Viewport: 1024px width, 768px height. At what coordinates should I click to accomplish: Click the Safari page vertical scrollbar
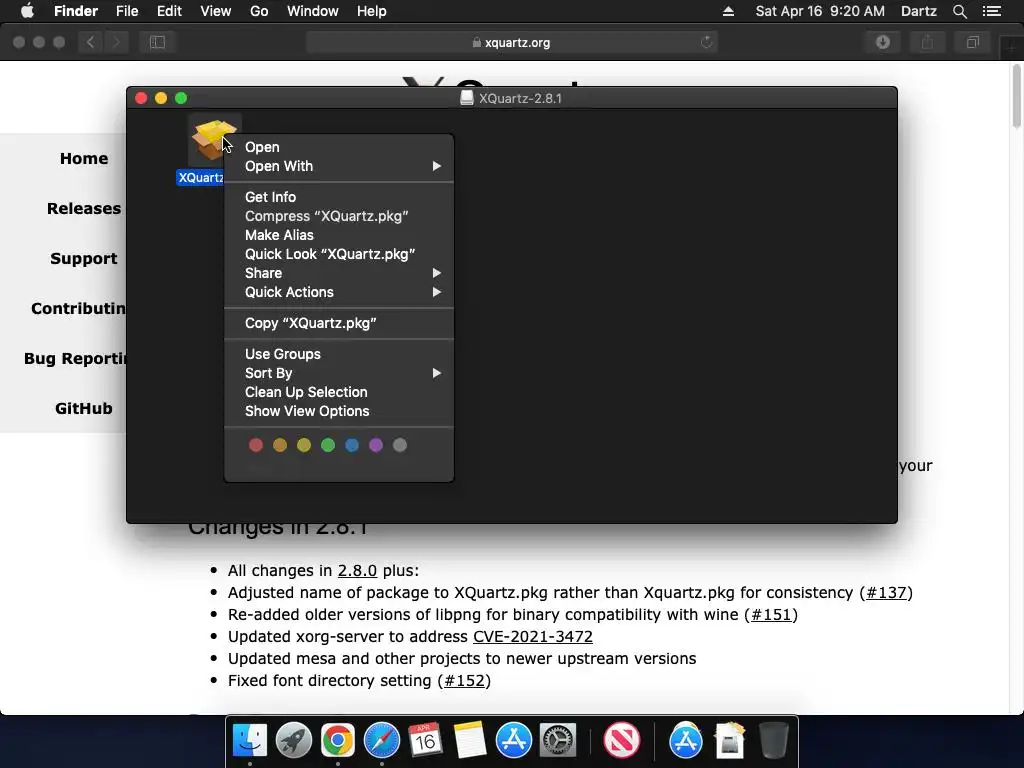pyautogui.click(x=1017, y=97)
